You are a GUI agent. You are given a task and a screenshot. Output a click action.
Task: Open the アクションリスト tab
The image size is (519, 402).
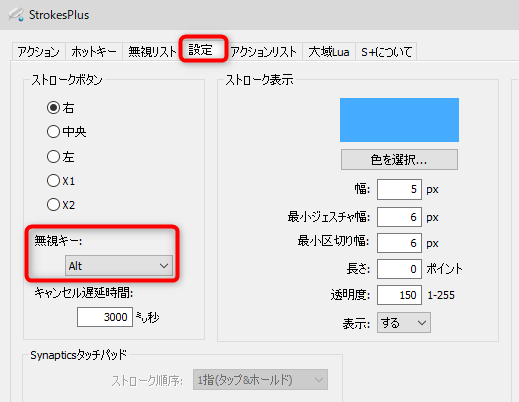point(263,52)
